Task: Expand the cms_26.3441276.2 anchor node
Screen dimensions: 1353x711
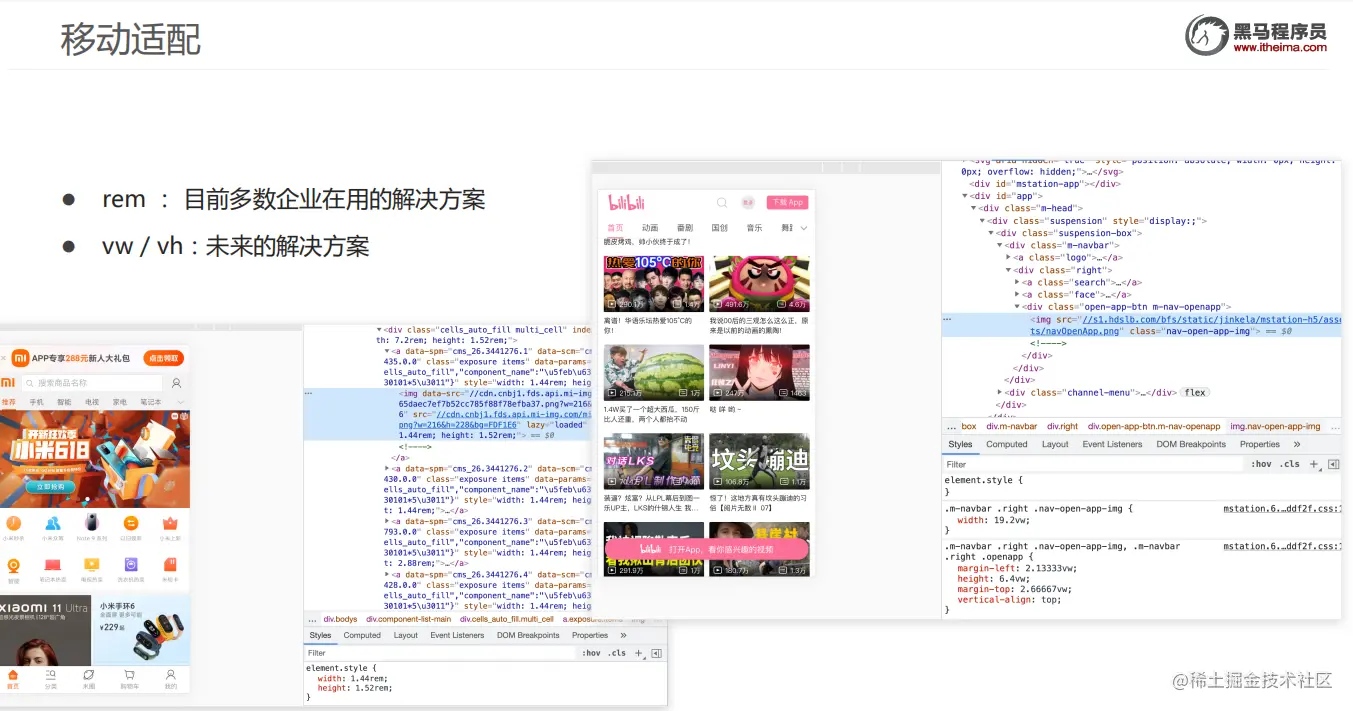Action: point(387,468)
